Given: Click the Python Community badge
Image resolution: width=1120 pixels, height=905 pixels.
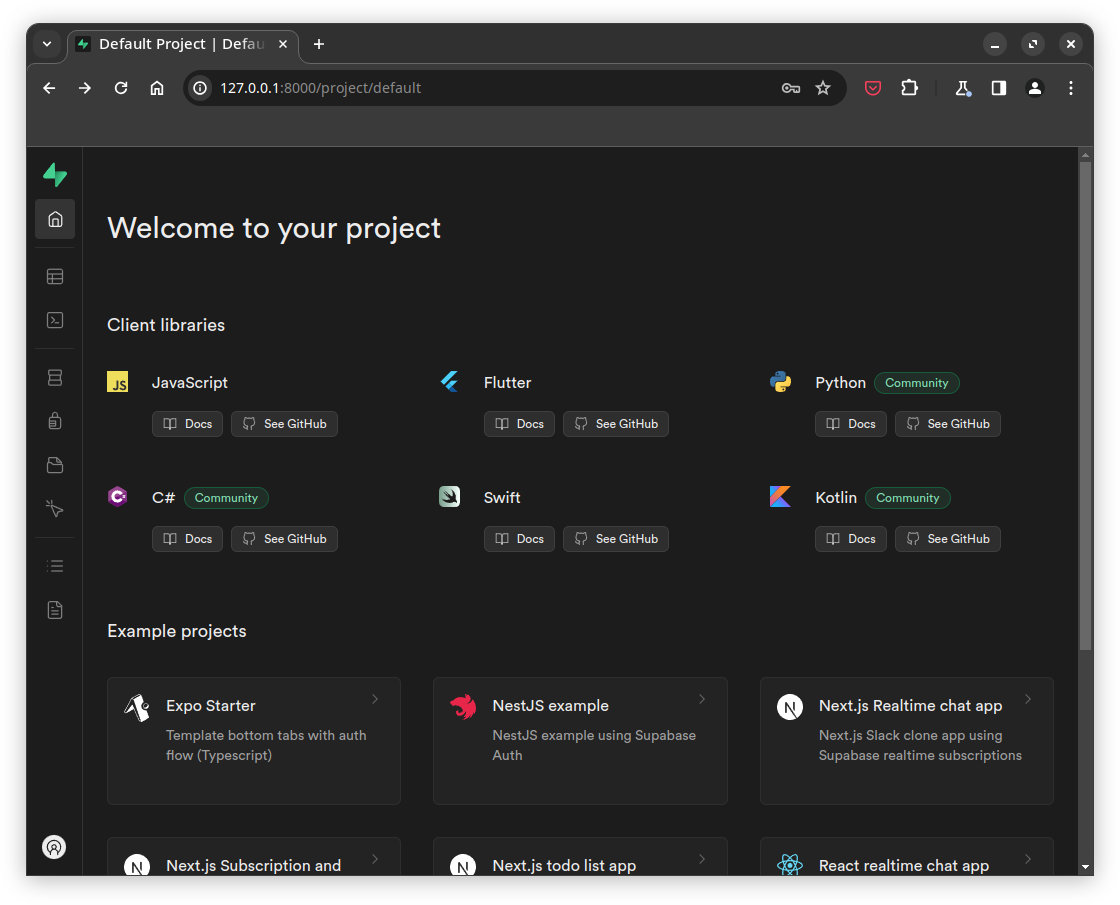Looking at the screenshot, I should click(916, 383).
